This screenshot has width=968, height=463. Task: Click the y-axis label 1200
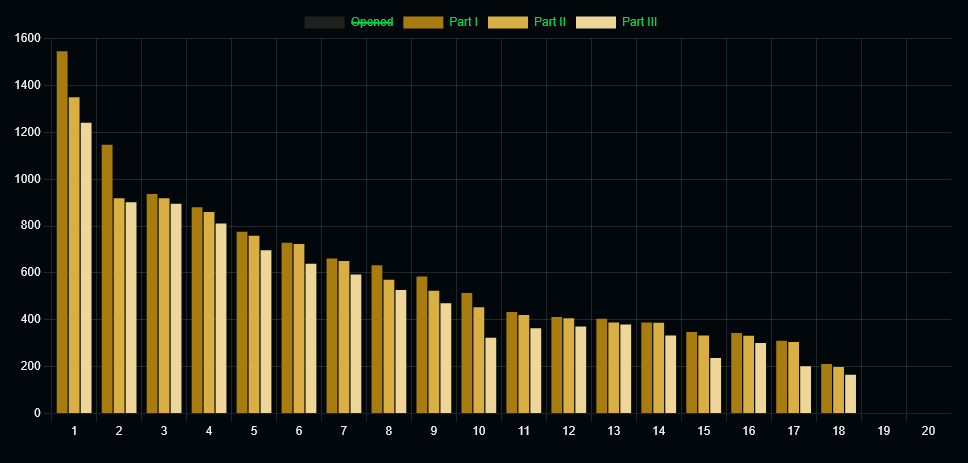(x=27, y=133)
